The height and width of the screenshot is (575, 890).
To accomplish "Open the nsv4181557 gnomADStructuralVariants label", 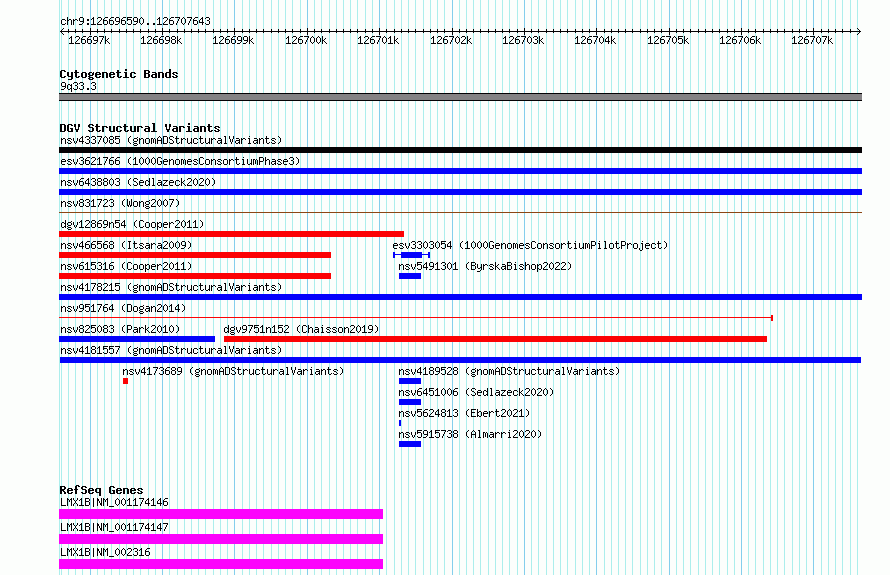I will 171,350.
